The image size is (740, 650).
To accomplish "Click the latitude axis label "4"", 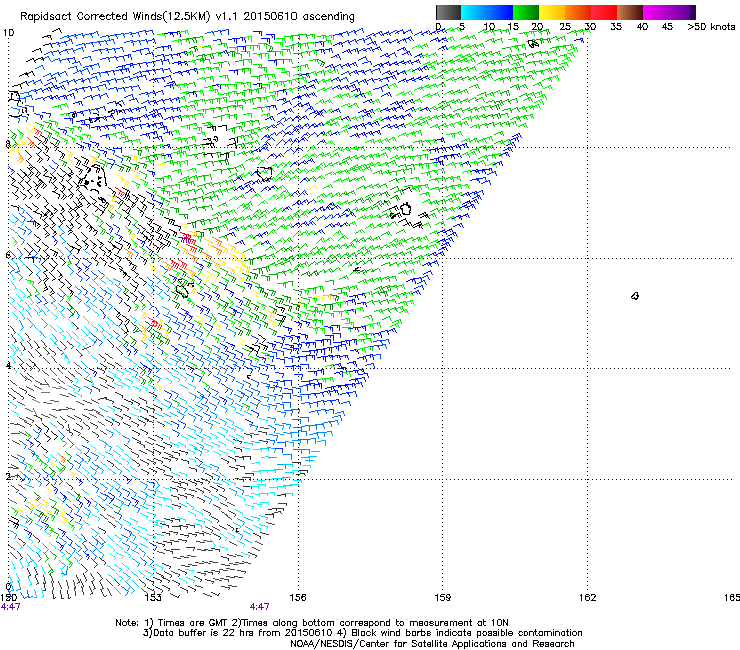I will (x=8, y=366).
